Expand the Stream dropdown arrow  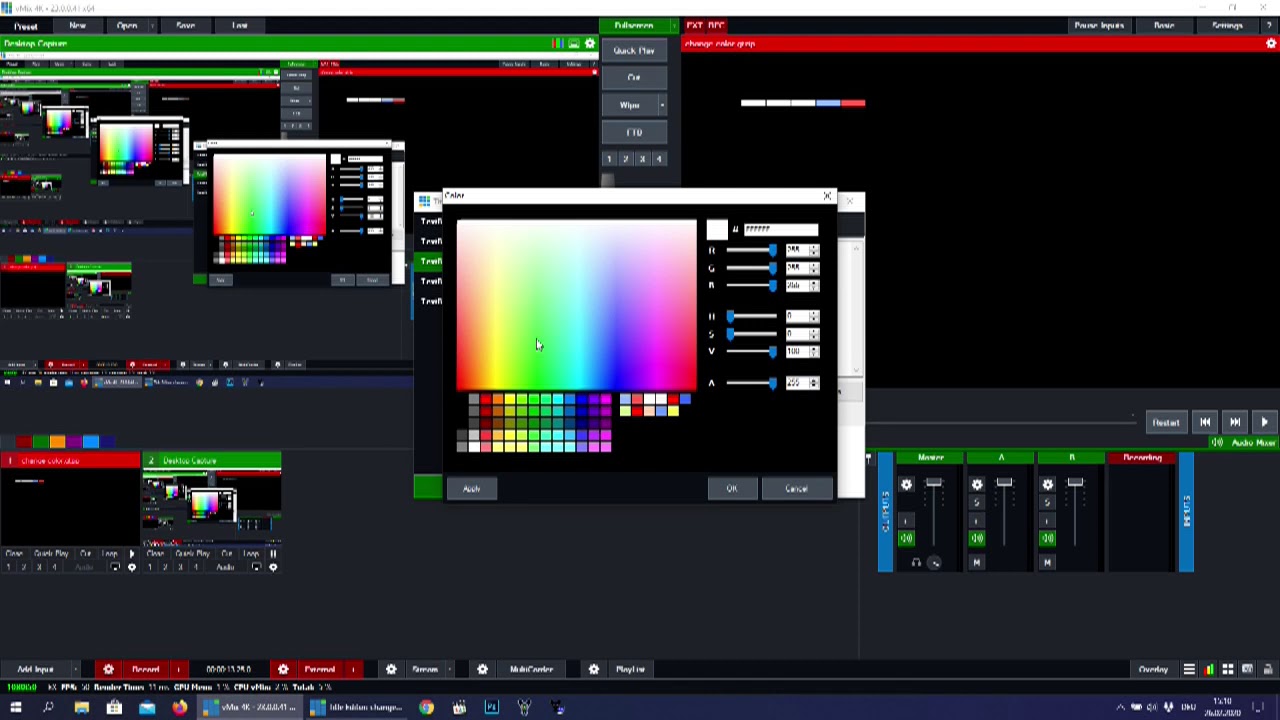(451, 669)
